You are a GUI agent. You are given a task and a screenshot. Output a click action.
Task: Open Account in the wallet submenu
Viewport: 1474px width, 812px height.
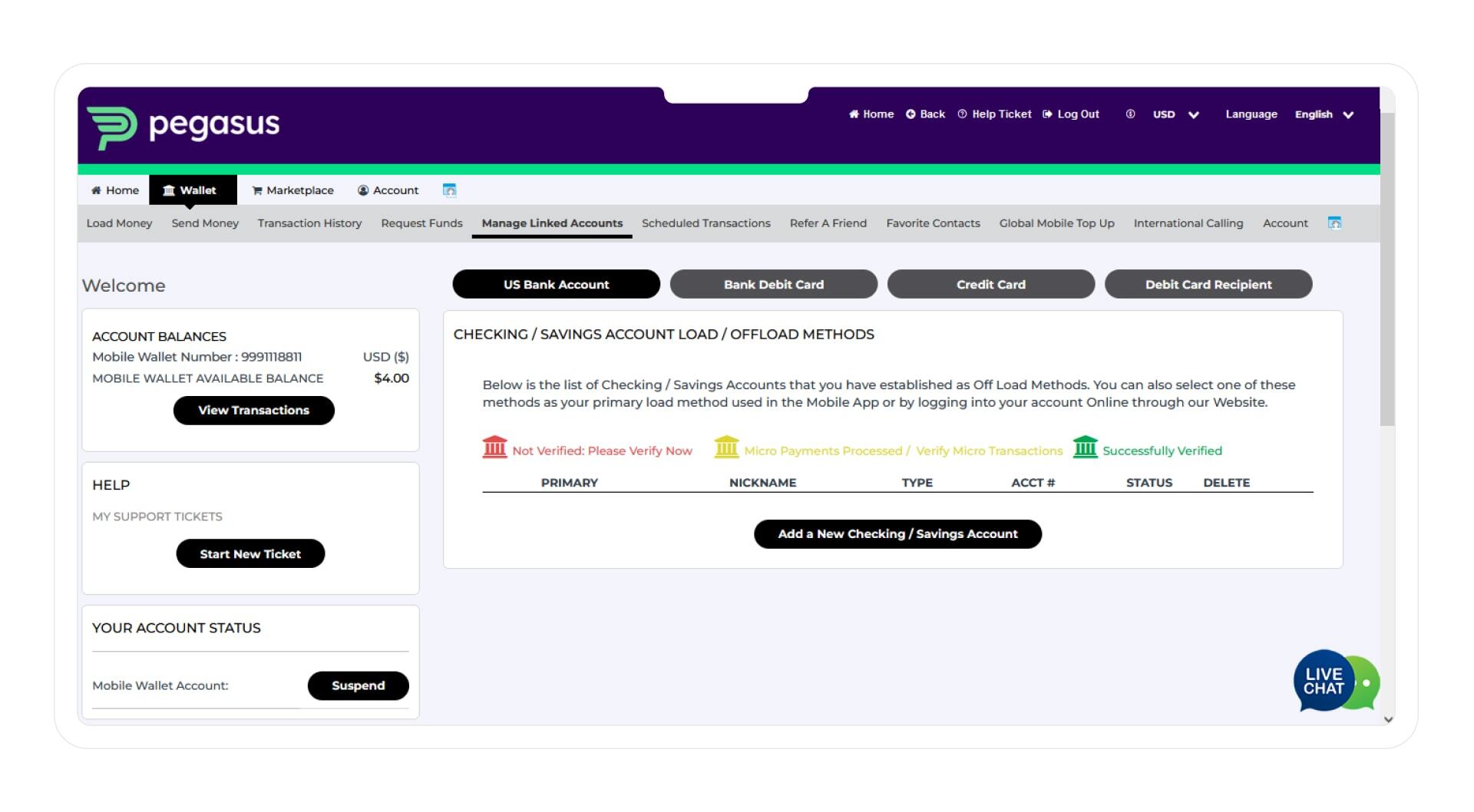(1285, 223)
